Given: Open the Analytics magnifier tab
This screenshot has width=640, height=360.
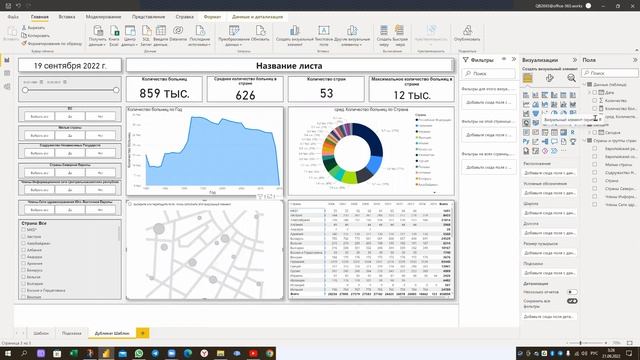Looking at the screenshot, I should 571,78.
